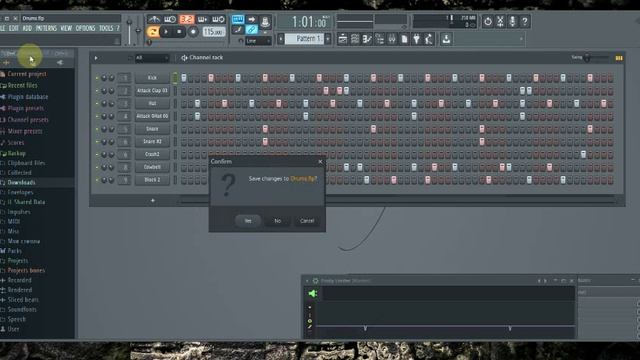Toggle loop recording icon

tap(218, 19)
